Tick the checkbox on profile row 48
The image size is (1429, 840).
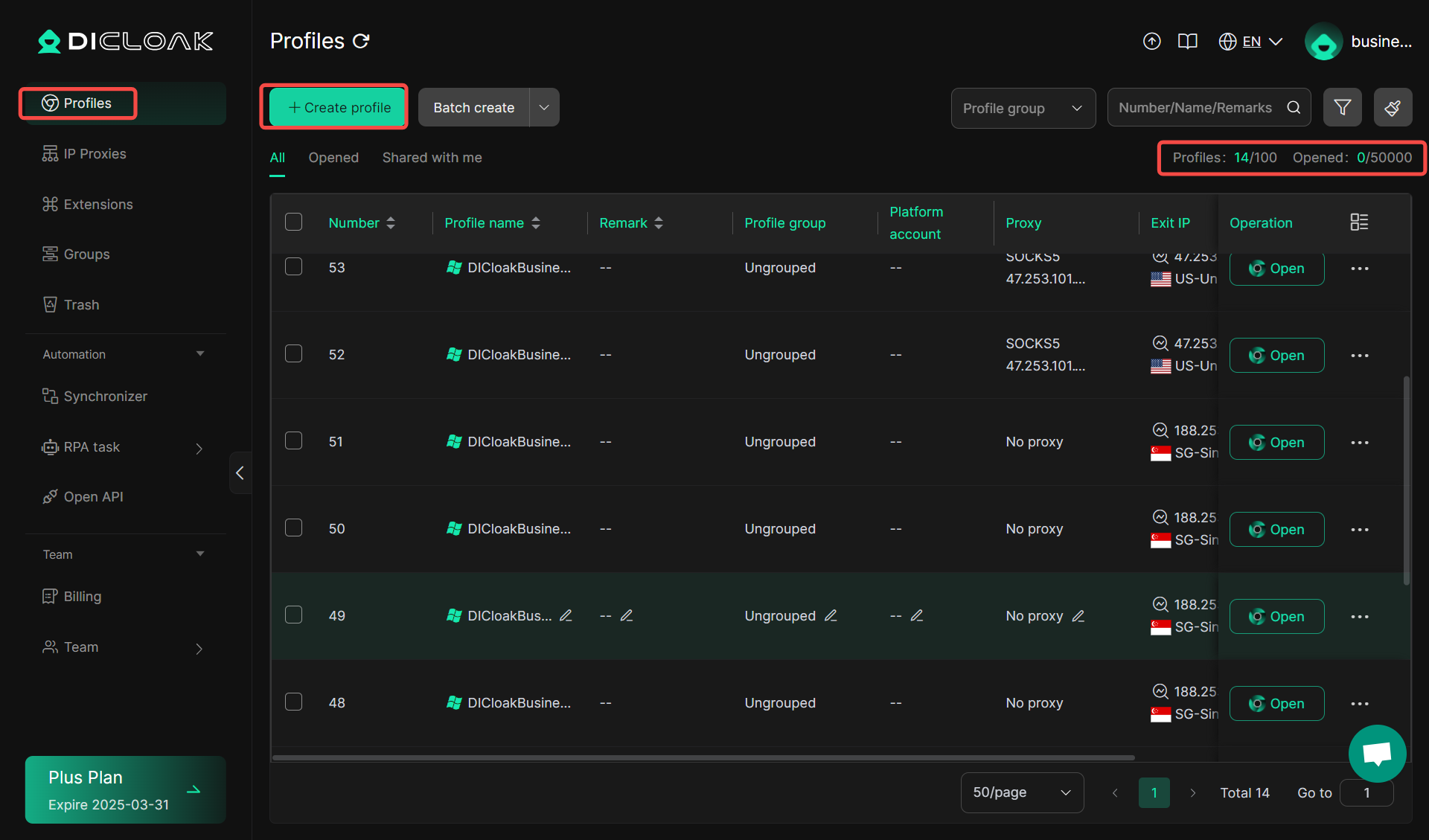coord(293,702)
